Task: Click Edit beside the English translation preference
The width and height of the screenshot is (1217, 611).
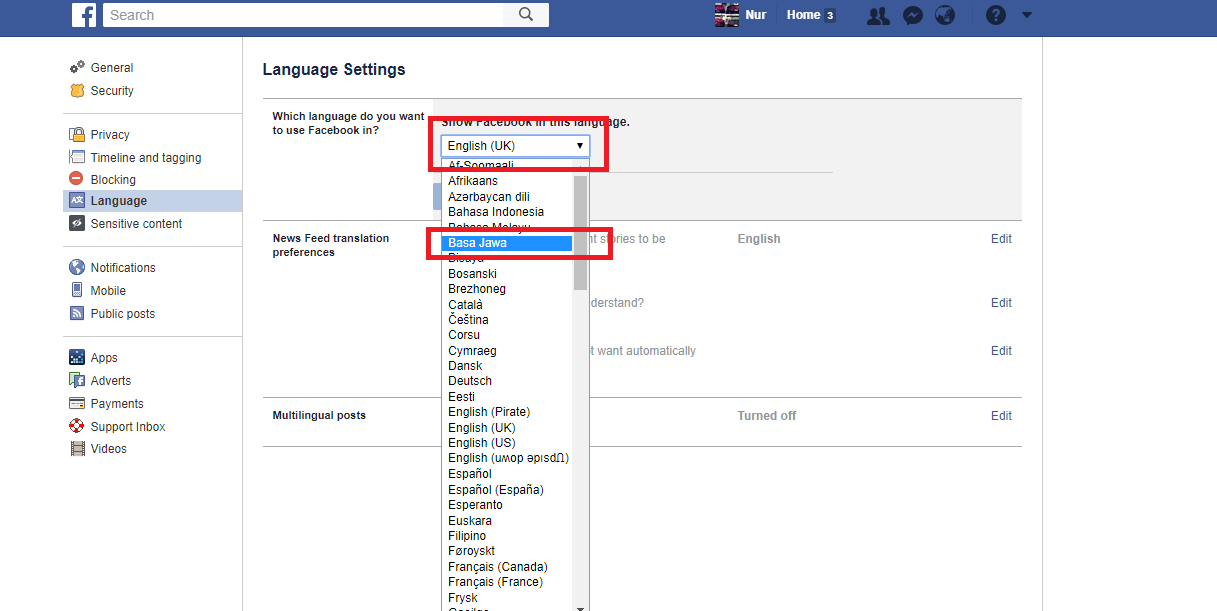Action: click(1001, 239)
